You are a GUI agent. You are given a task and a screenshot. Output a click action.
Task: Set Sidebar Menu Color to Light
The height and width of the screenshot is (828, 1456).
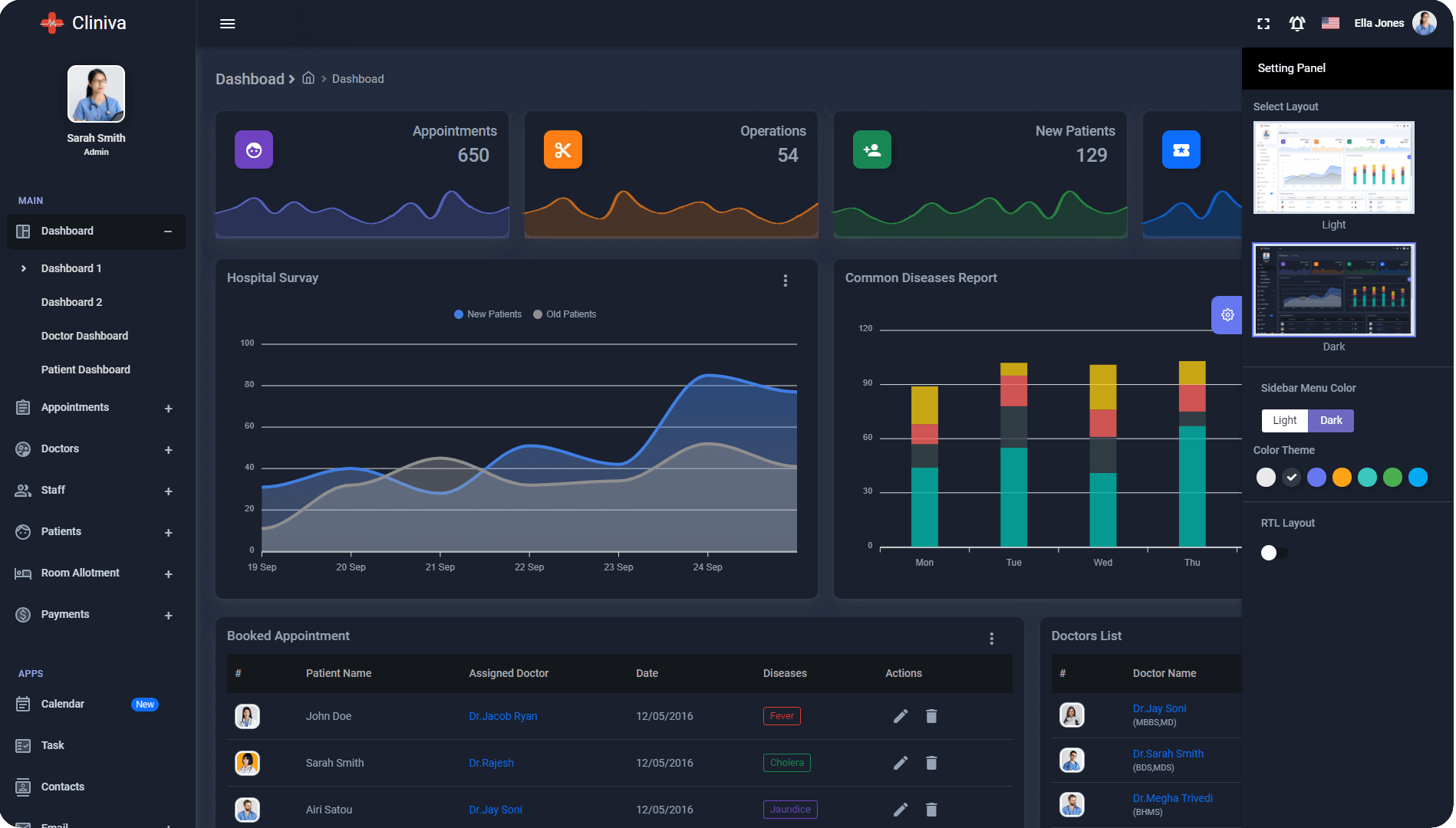[x=1284, y=420]
